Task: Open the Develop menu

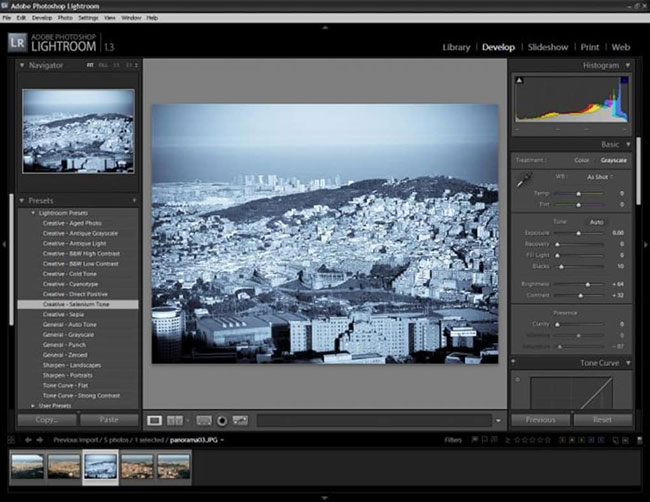Action: coord(42,18)
